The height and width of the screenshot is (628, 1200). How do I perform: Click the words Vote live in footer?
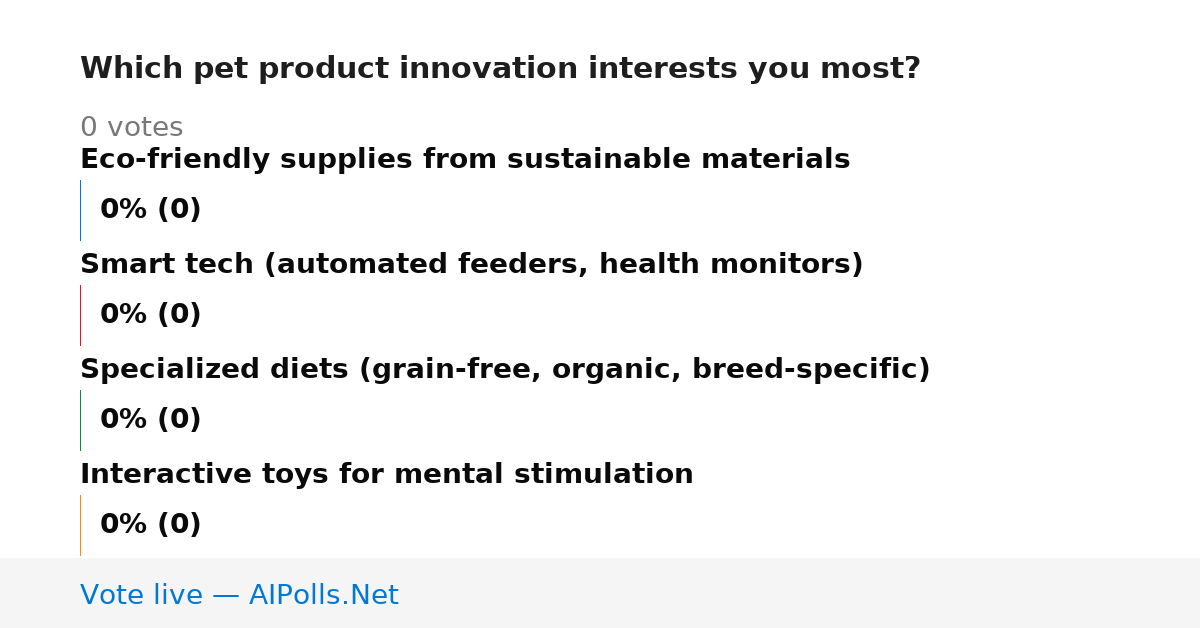[141, 595]
